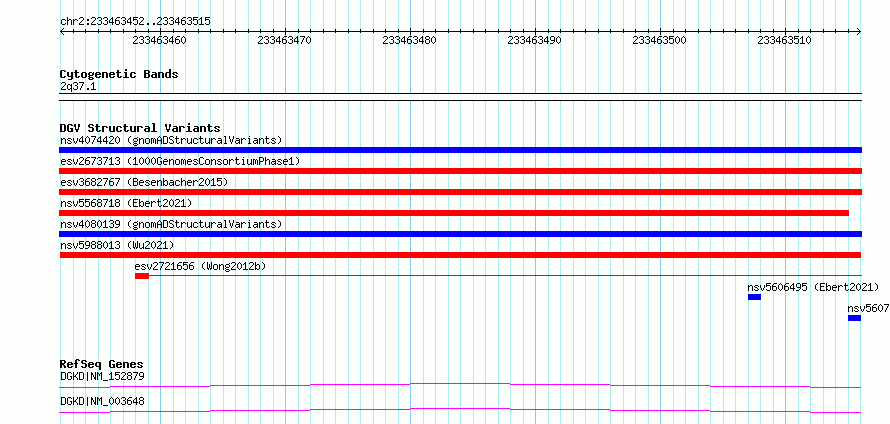Image resolution: width=890 pixels, height=424 pixels.
Task: Click the small blue block under nsv5607
Action: coord(855,318)
